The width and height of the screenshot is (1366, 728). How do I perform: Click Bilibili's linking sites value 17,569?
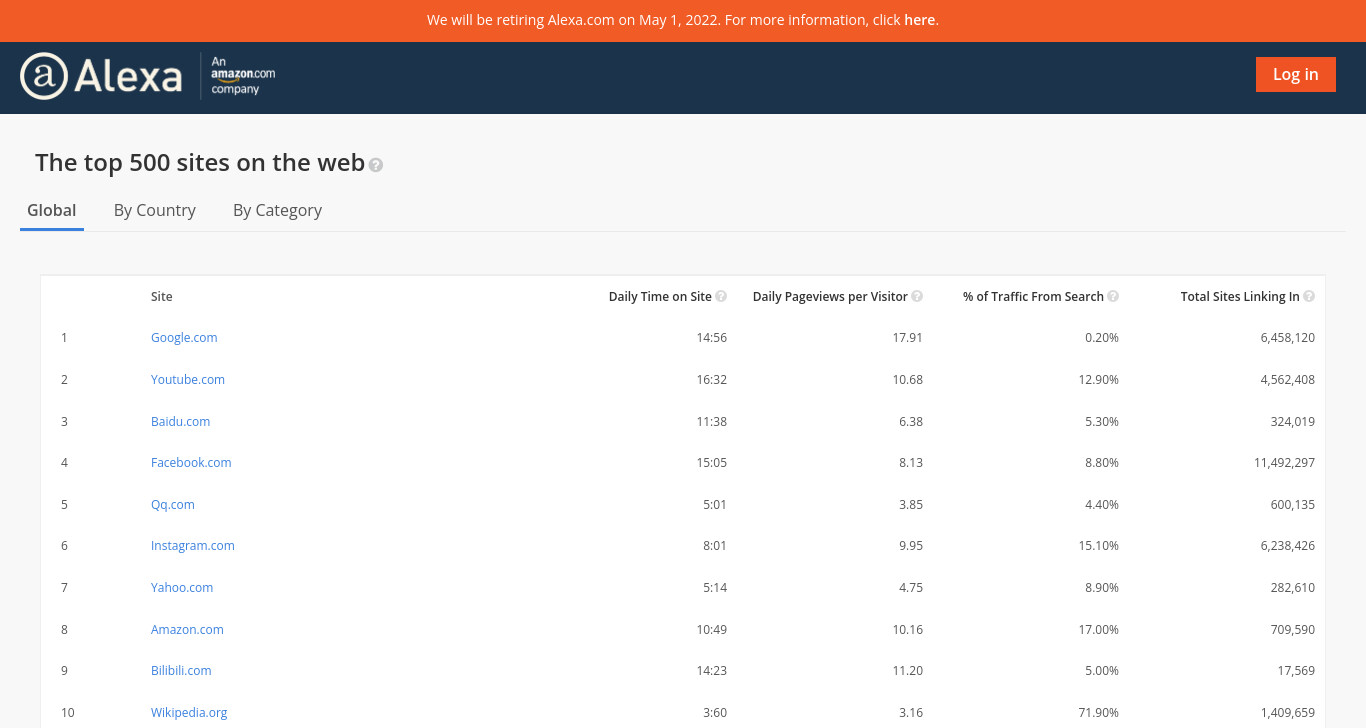(x=1296, y=671)
